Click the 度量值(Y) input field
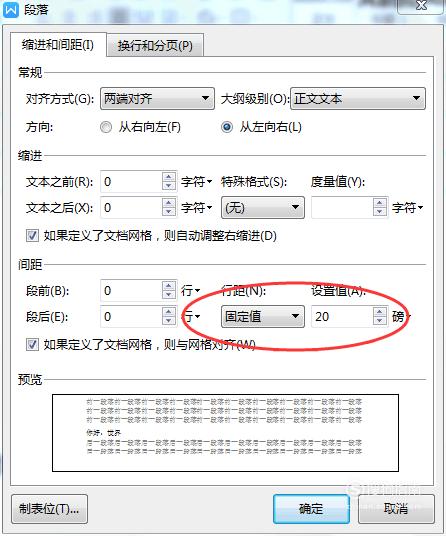Screen dimensions: 446x536 pyautogui.click(x=342, y=207)
